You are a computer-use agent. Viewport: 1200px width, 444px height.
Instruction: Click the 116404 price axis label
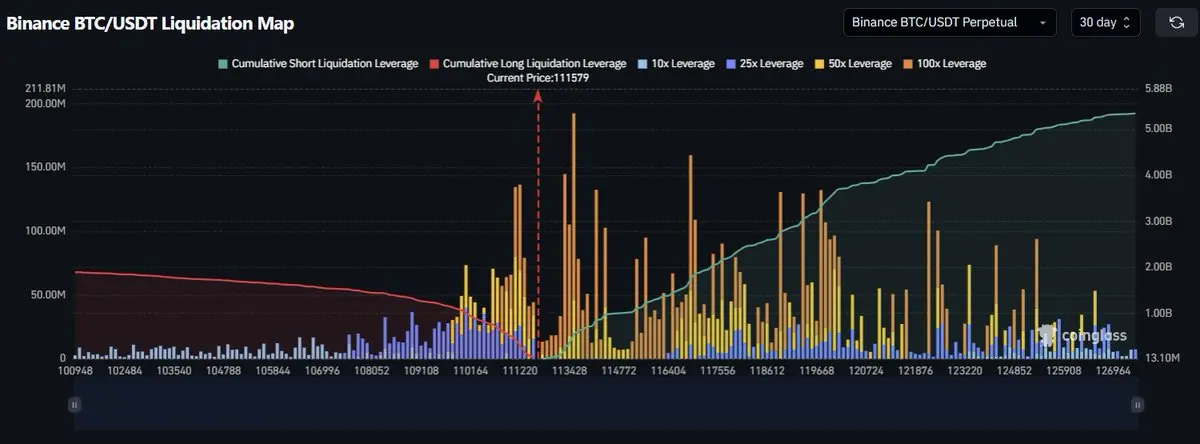click(x=668, y=370)
